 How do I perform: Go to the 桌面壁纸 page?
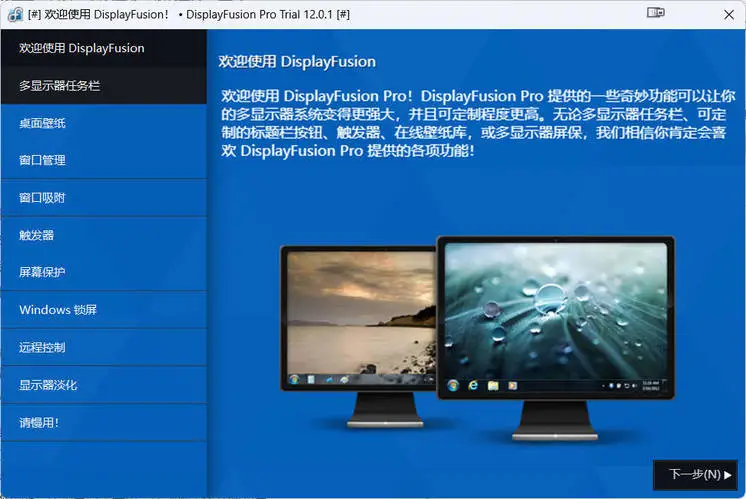103,123
